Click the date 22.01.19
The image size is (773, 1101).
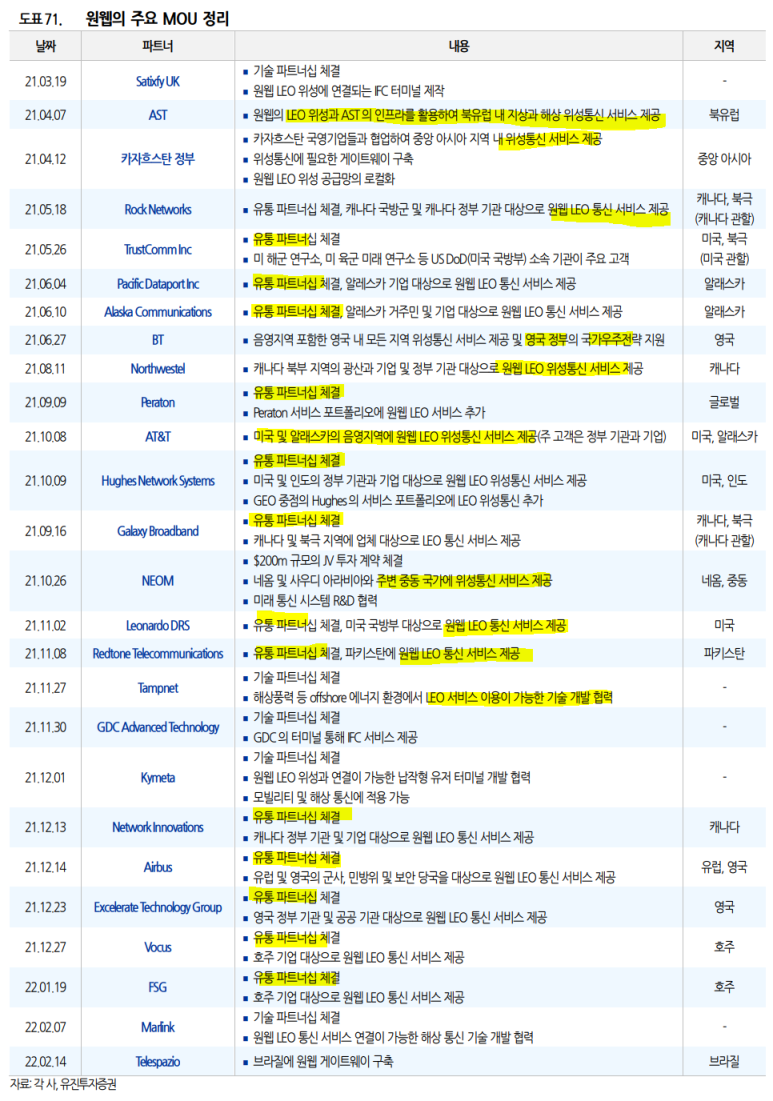pyautogui.click(x=46, y=987)
